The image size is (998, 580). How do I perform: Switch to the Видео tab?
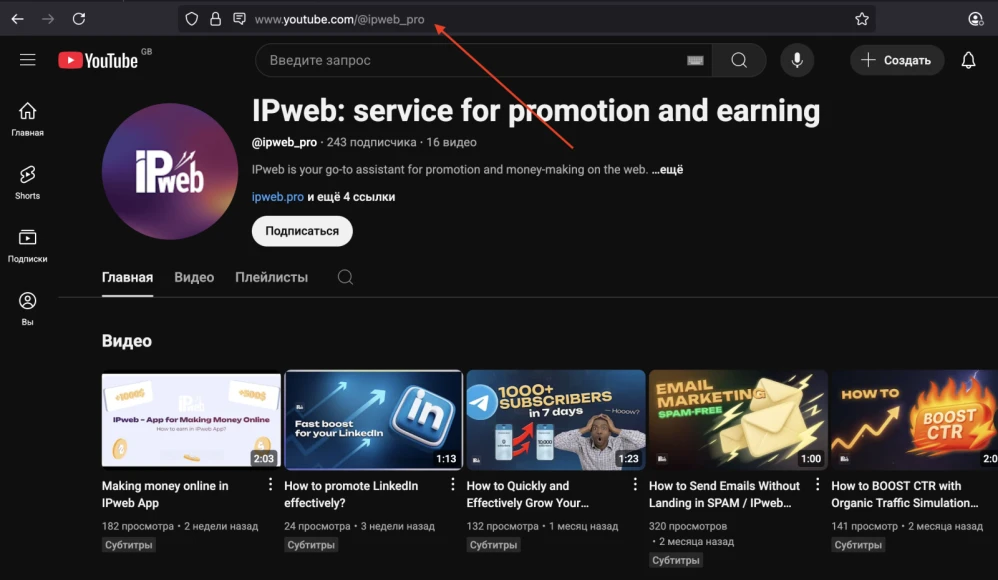[x=193, y=277]
